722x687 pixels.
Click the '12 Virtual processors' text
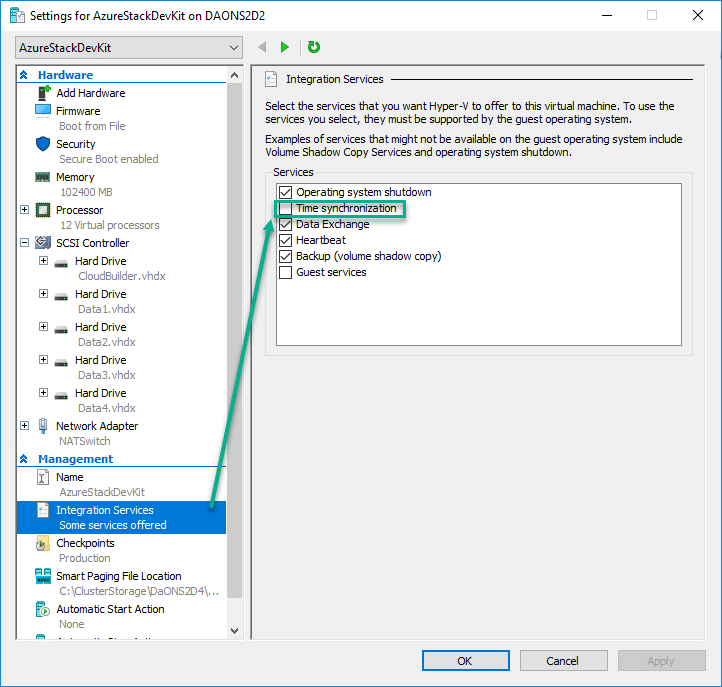[x=110, y=225]
